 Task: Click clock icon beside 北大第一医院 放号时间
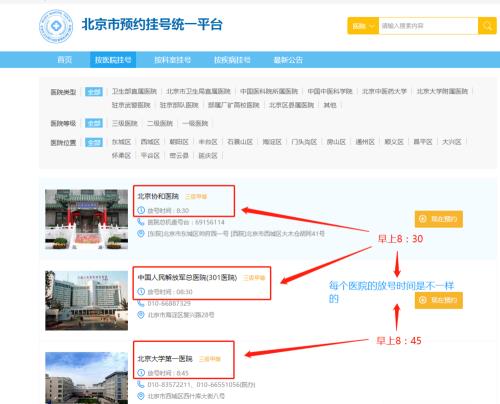[x=141, y=373]
